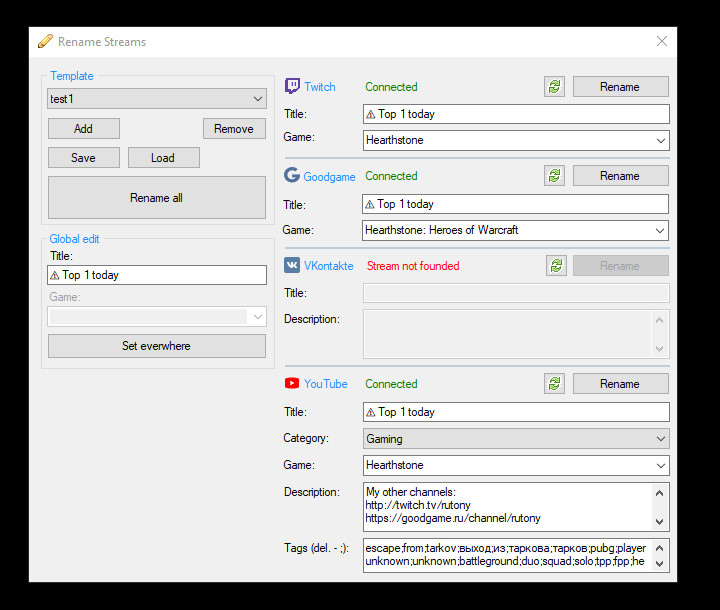720x610 pixels.
Task: Click the Global edit Title field
Action: click(157, 275)
